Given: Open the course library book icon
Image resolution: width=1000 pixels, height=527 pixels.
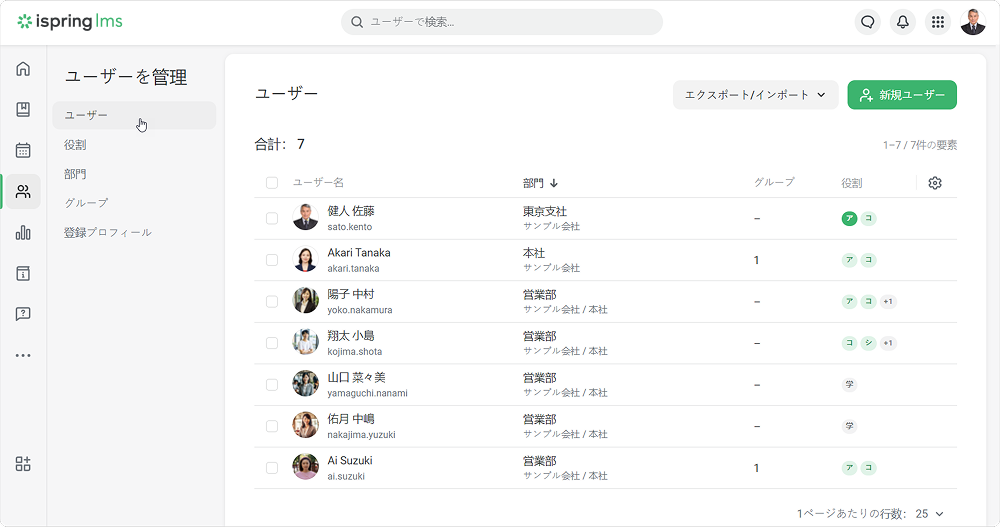Looking at the screenshot, I should click(23, 110).
